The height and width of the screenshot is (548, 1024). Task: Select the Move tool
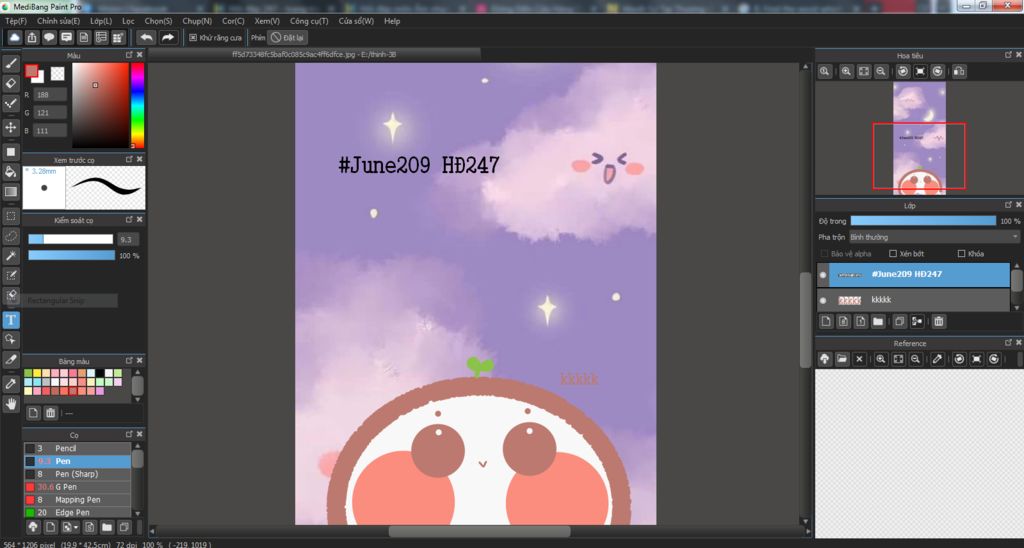[10, 127]
